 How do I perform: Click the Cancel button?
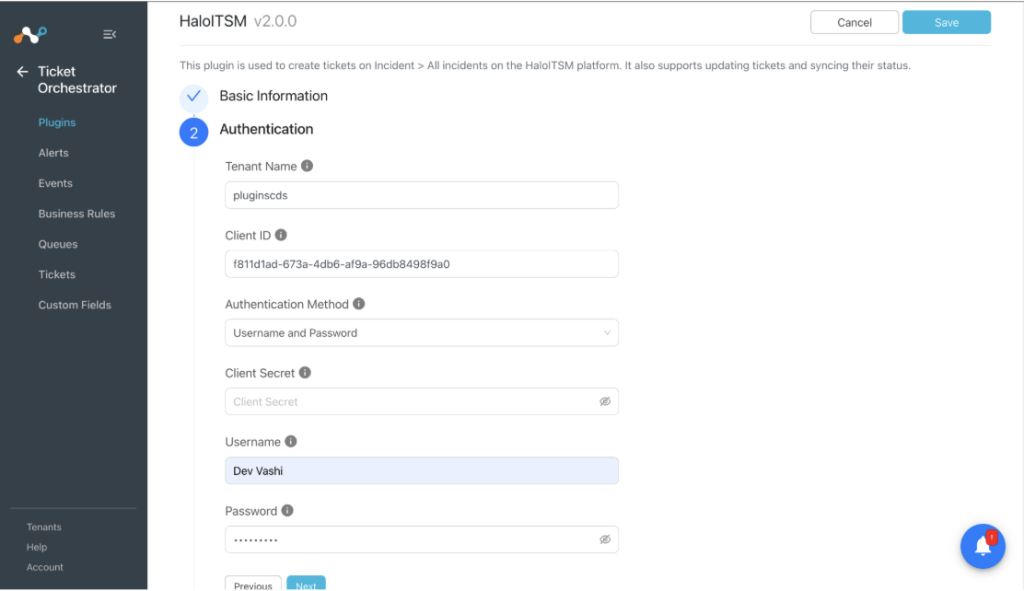pyautogui.click(x=854, y=22)
